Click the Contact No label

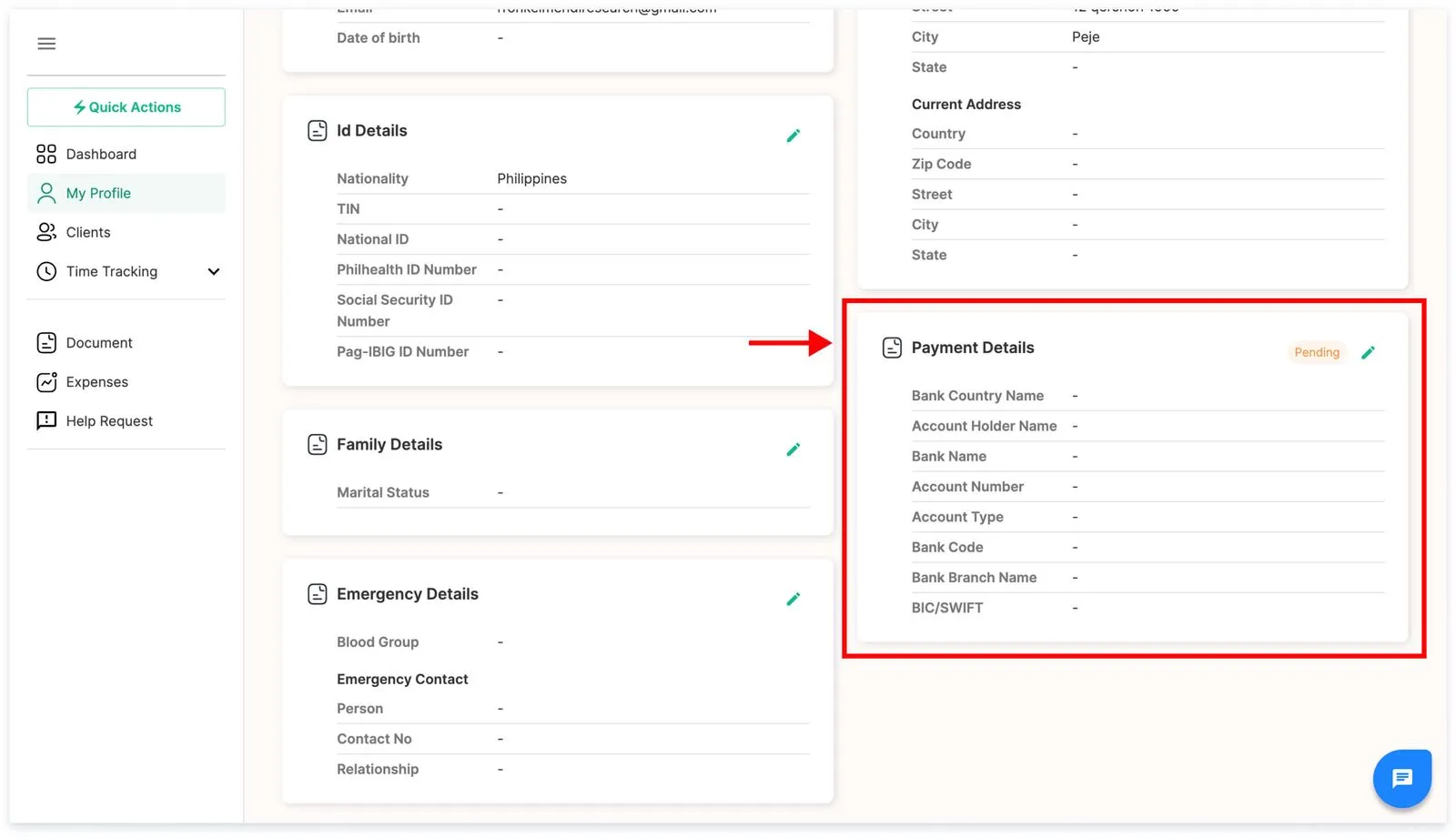[374, 739]
